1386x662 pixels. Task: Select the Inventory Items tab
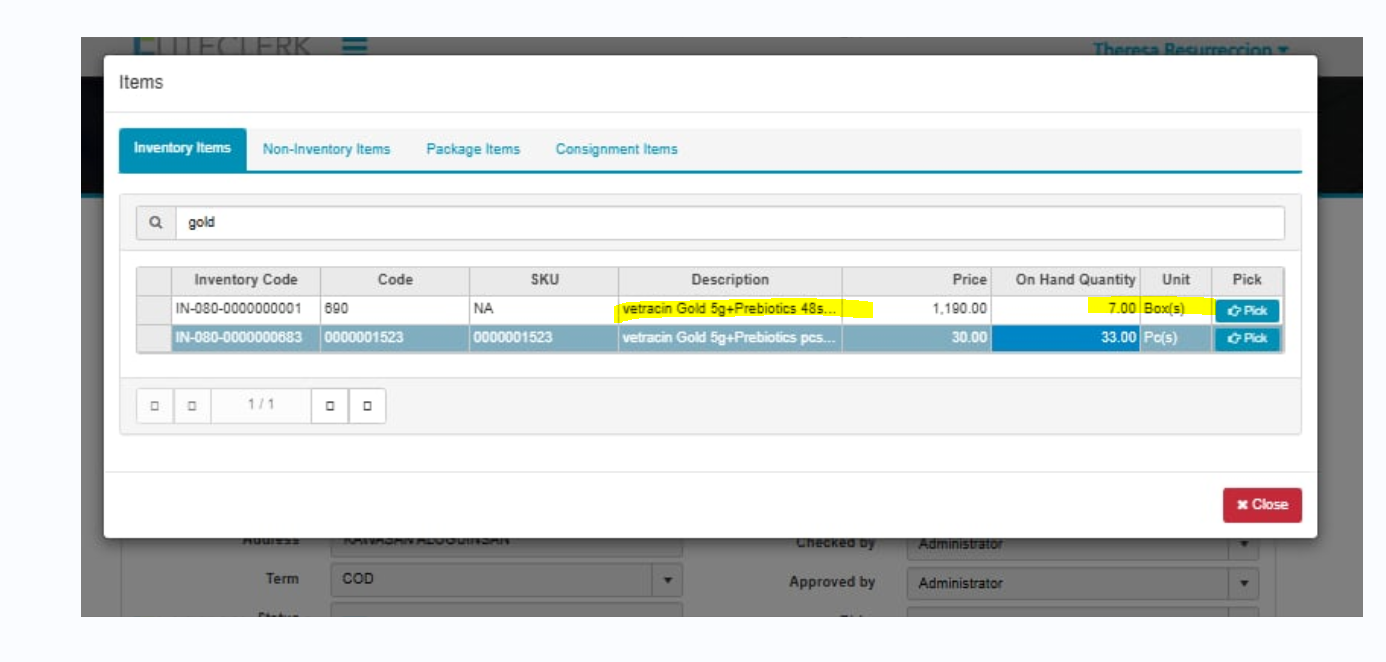pos(182,148)
